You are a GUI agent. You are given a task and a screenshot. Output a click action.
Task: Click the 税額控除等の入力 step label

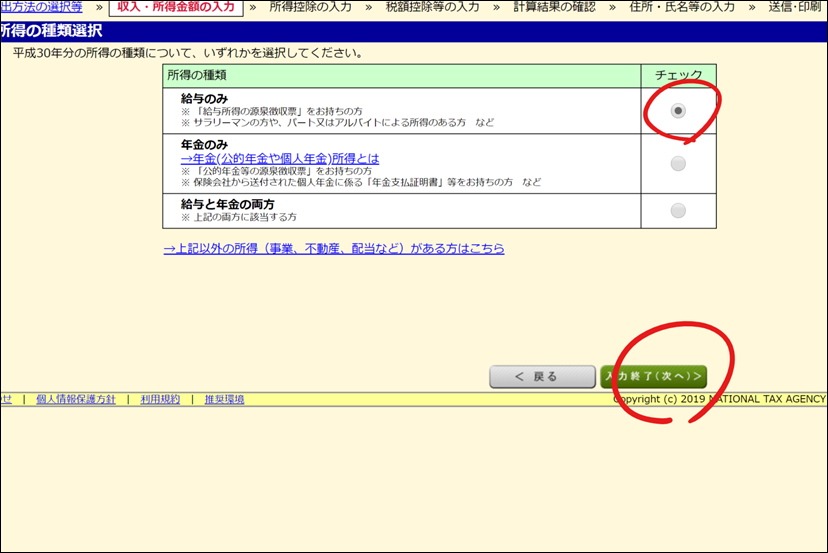coord(432,7)
